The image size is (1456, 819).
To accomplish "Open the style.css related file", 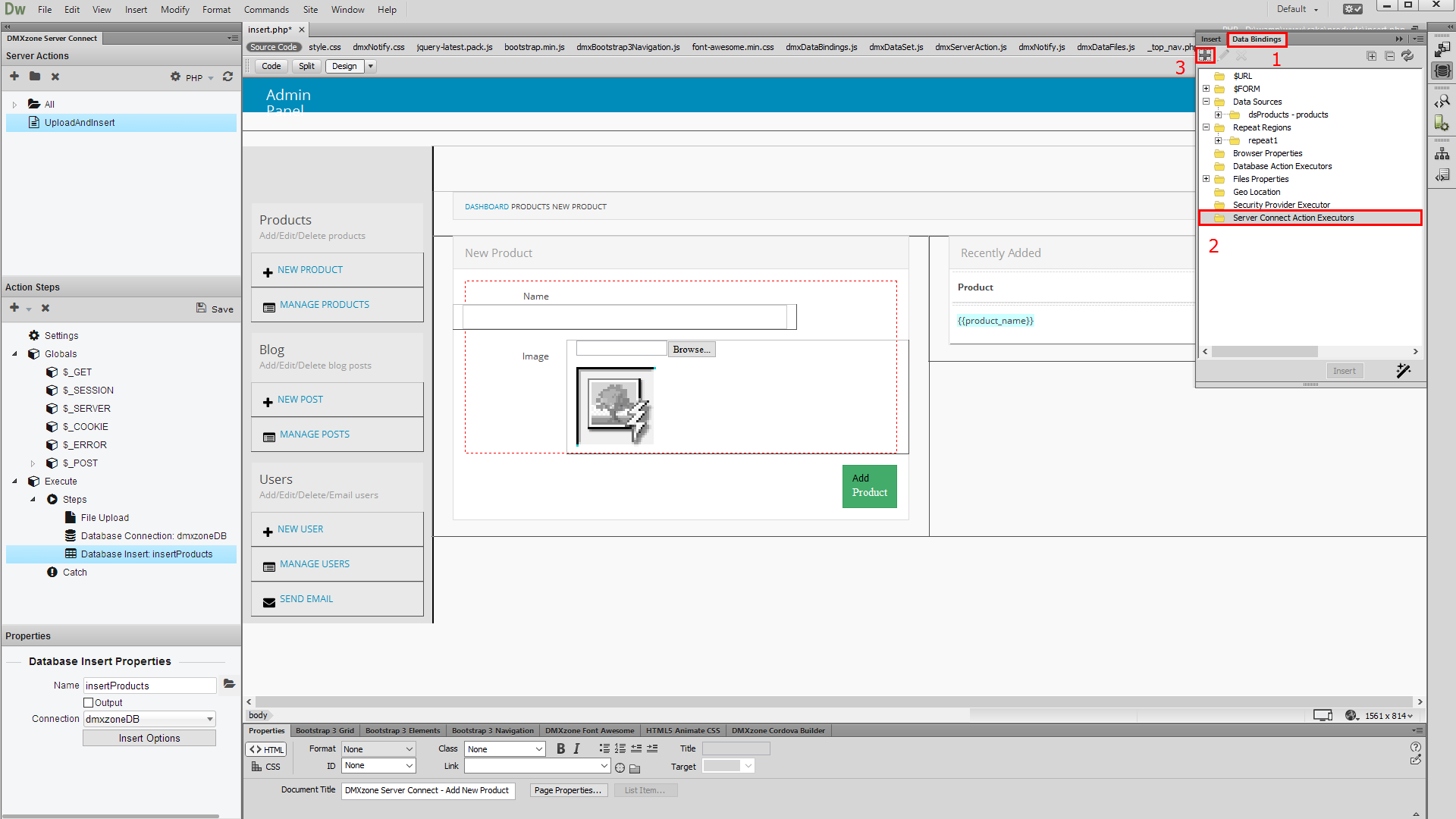I will [x=325, y=47].
